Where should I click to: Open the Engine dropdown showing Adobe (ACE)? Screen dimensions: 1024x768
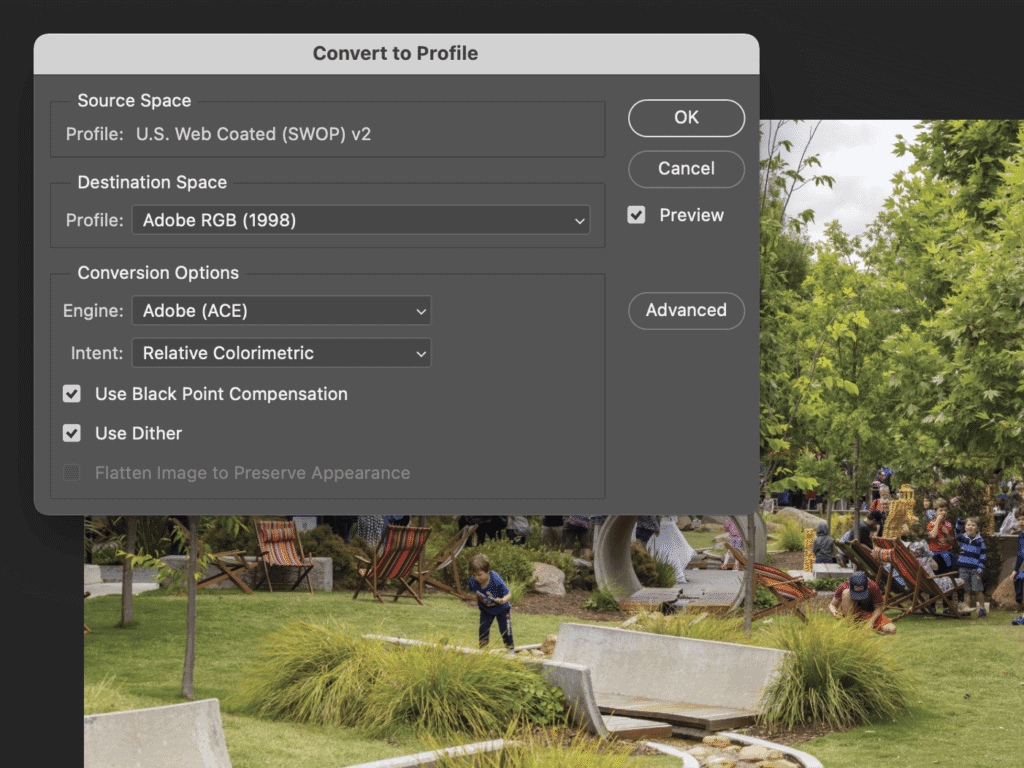pos(280,311)
